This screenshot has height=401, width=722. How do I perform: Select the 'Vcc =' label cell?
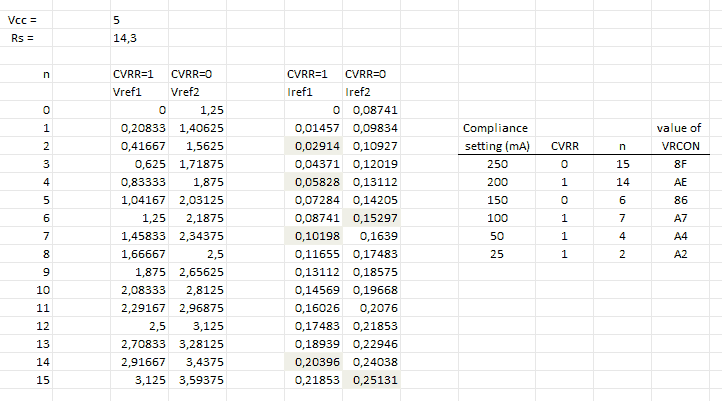click(x=22, y=19)
